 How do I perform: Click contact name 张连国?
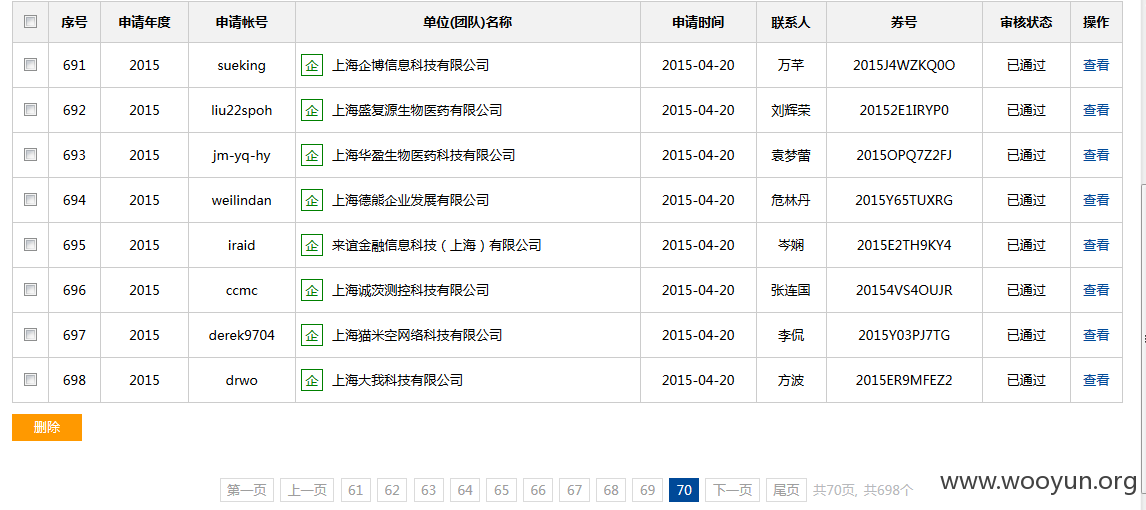point(791,290)
